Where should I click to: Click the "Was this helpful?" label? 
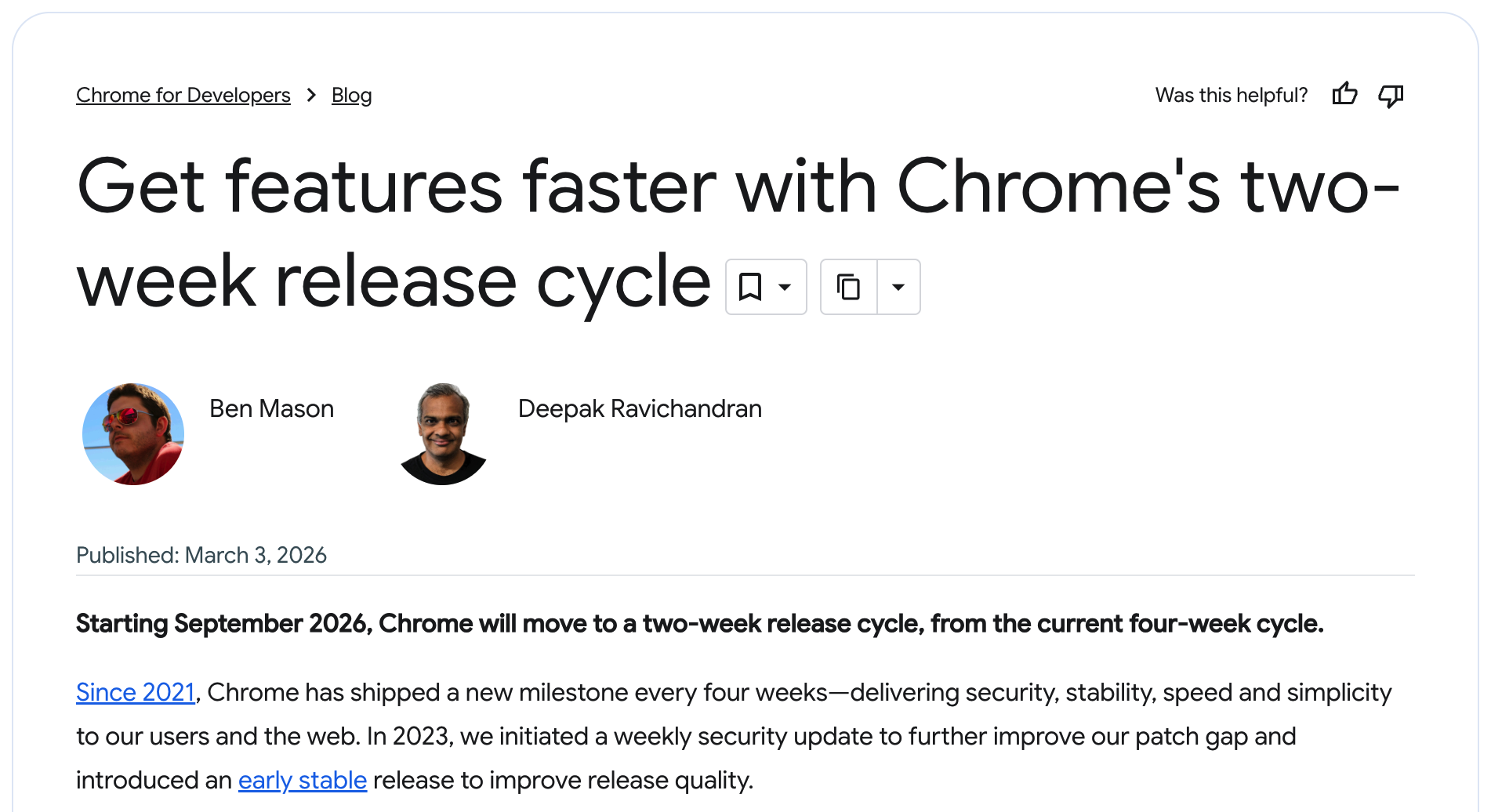click(1231, 95)
